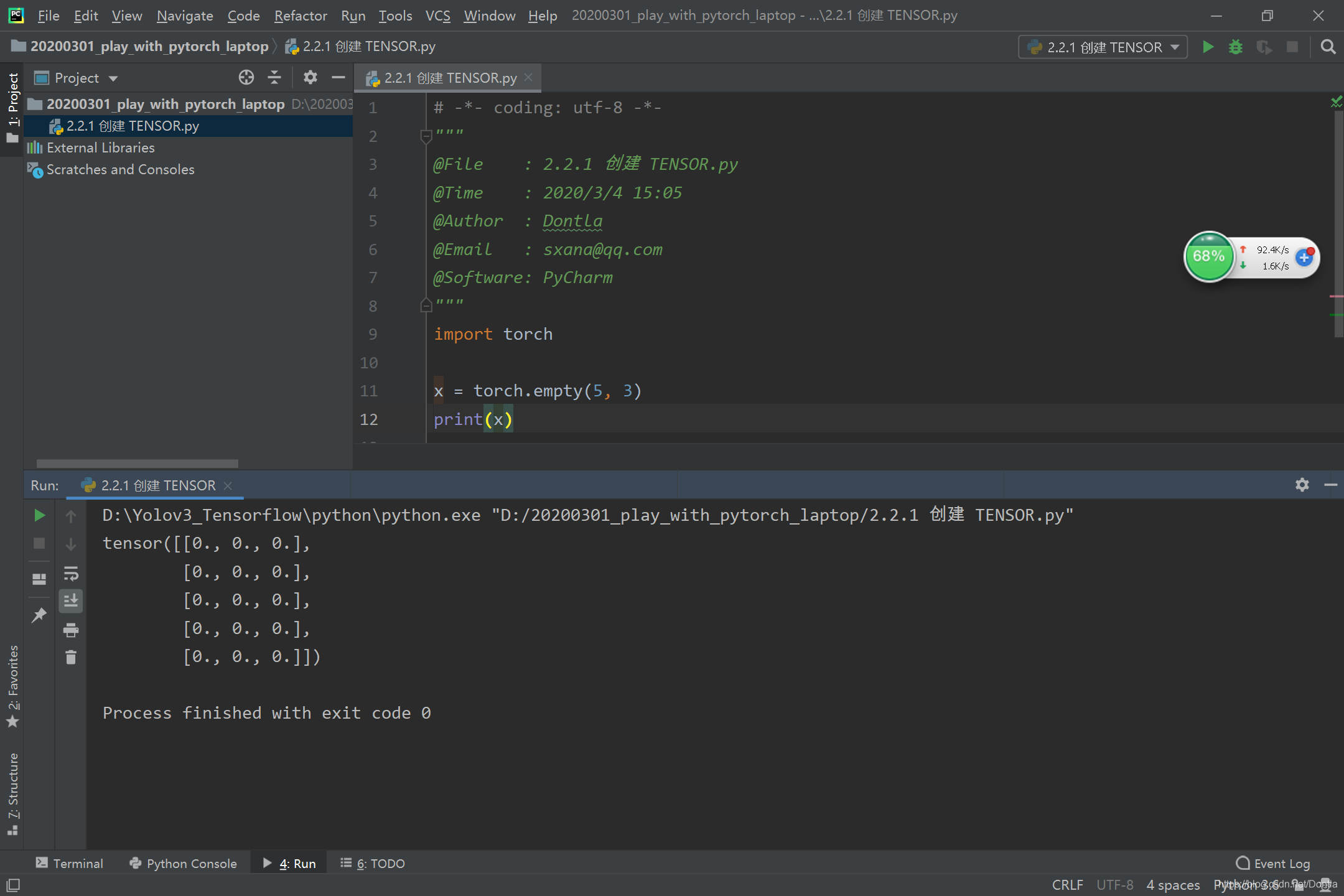The width and height of the screenshot is (1344, 896).
Task: Click the print output printer icon
Action: coord(71,630)
